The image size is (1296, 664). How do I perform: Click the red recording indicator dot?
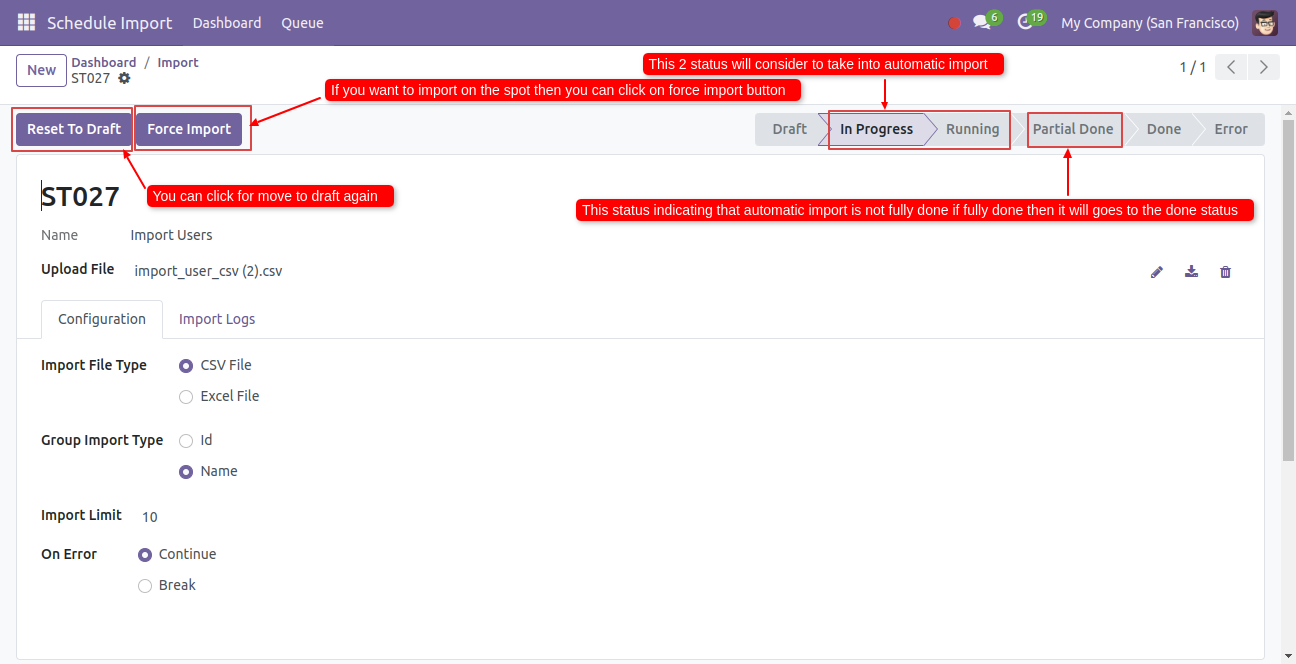tap(954, 23)
